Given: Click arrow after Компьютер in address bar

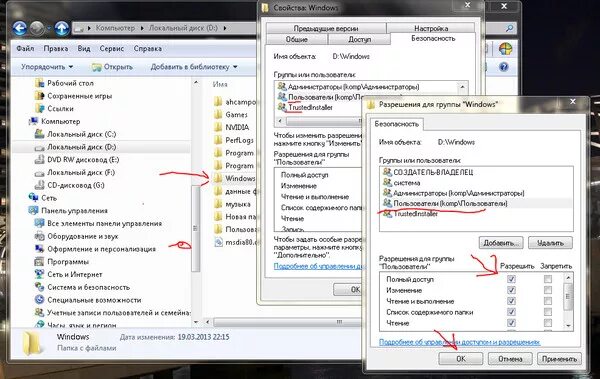Looking at the screenshot, I should click(x=142, y=28).
